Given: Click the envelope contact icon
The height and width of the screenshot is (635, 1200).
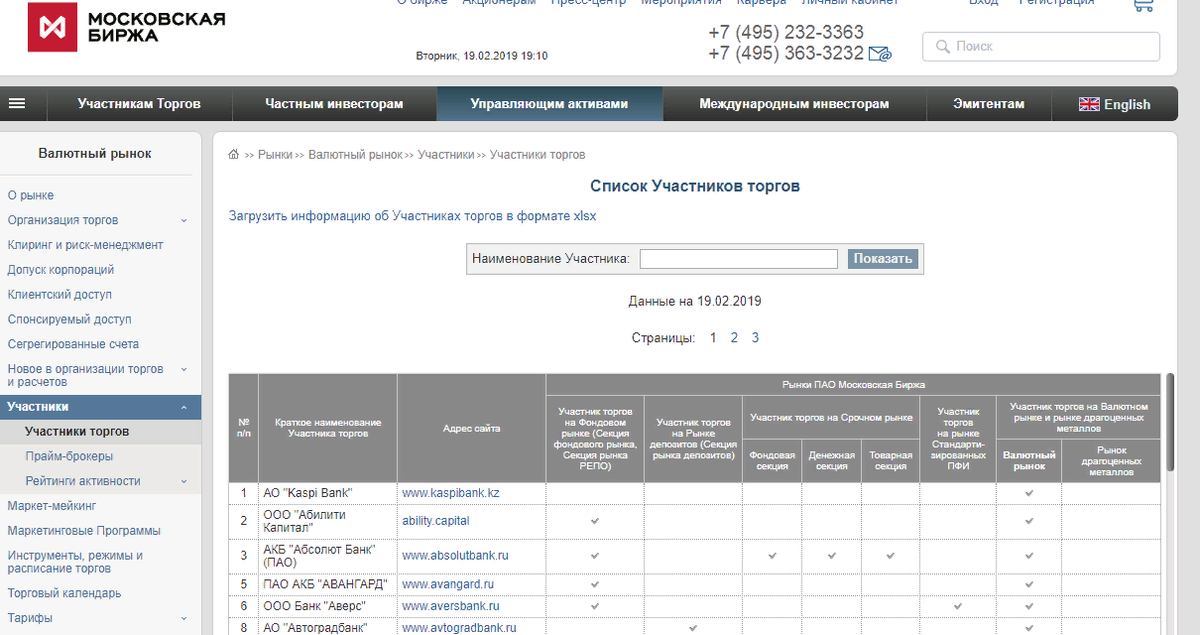Looking at the screenshot, I should point(880,54).
